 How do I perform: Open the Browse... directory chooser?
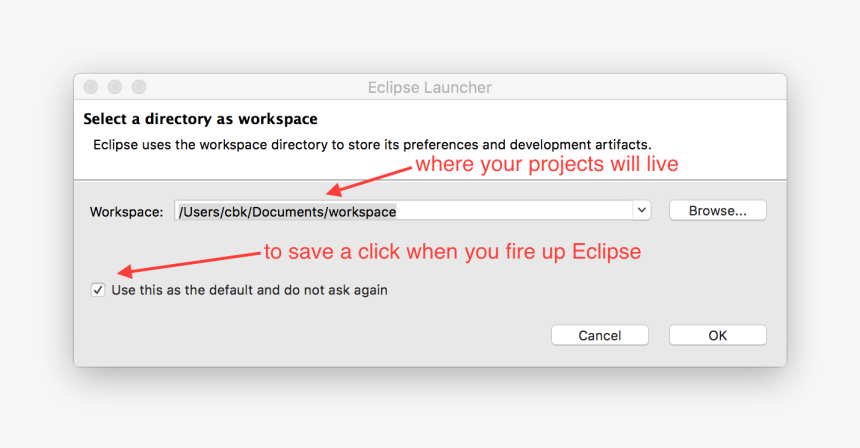(x=717, y=211)
